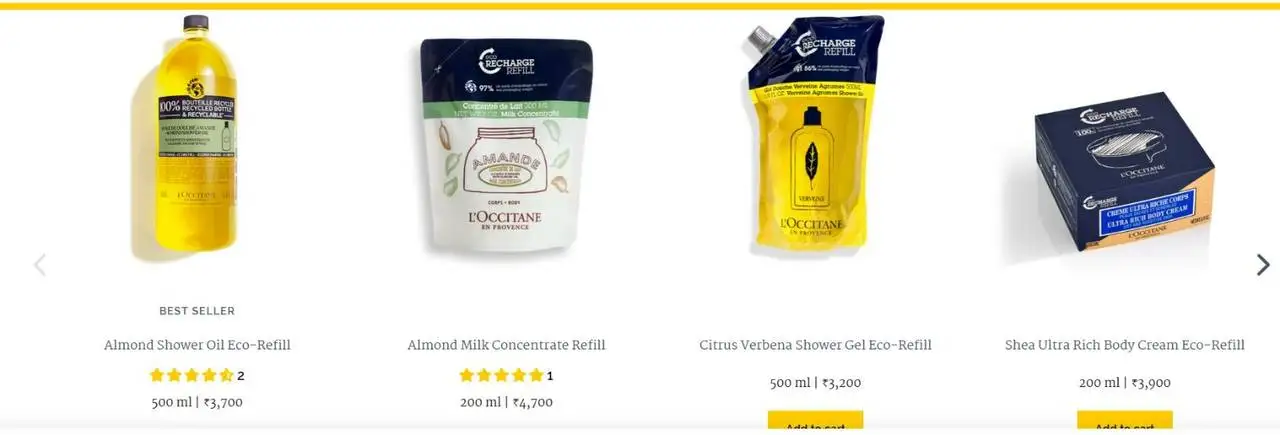Open the Almond Shower Oil bottle image

197,136
